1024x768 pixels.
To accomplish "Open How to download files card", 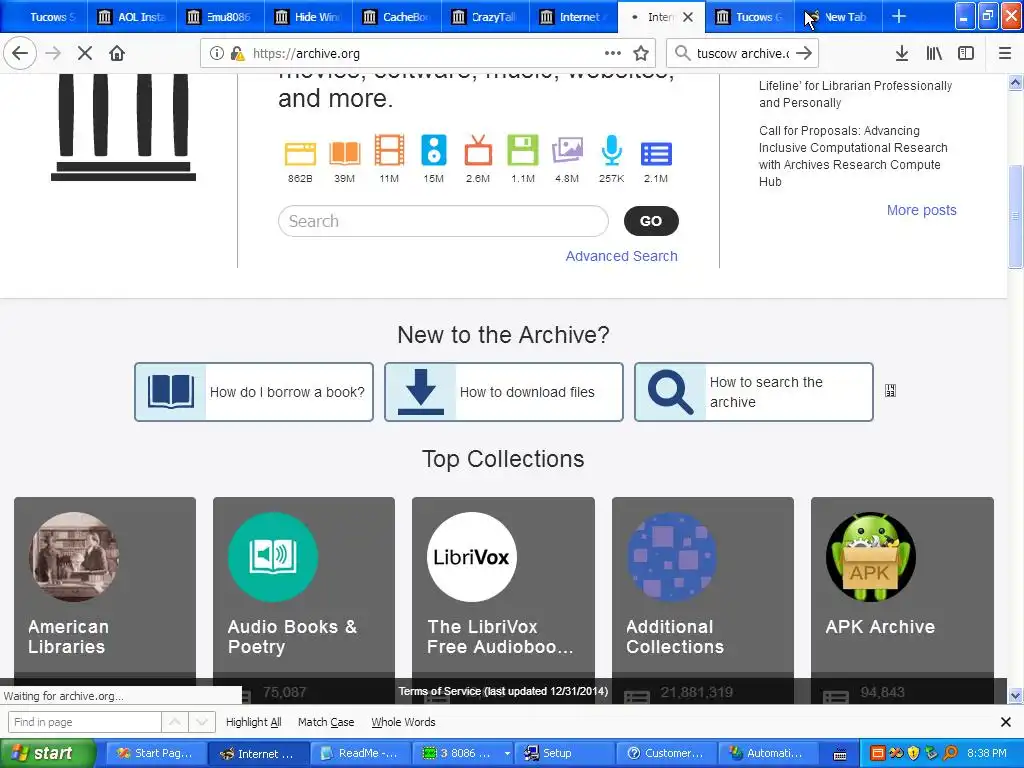I will click(504, 392).
